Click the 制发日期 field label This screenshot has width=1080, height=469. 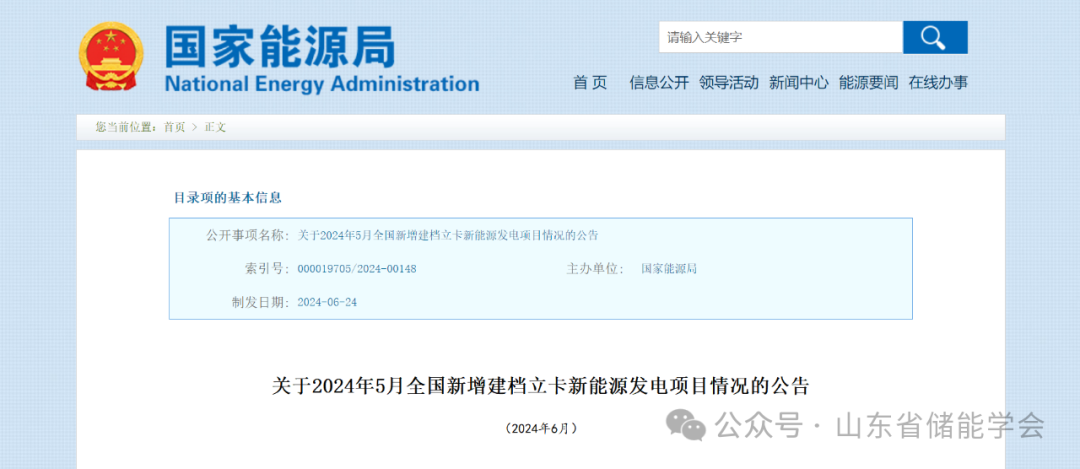(x=262, y=302)
